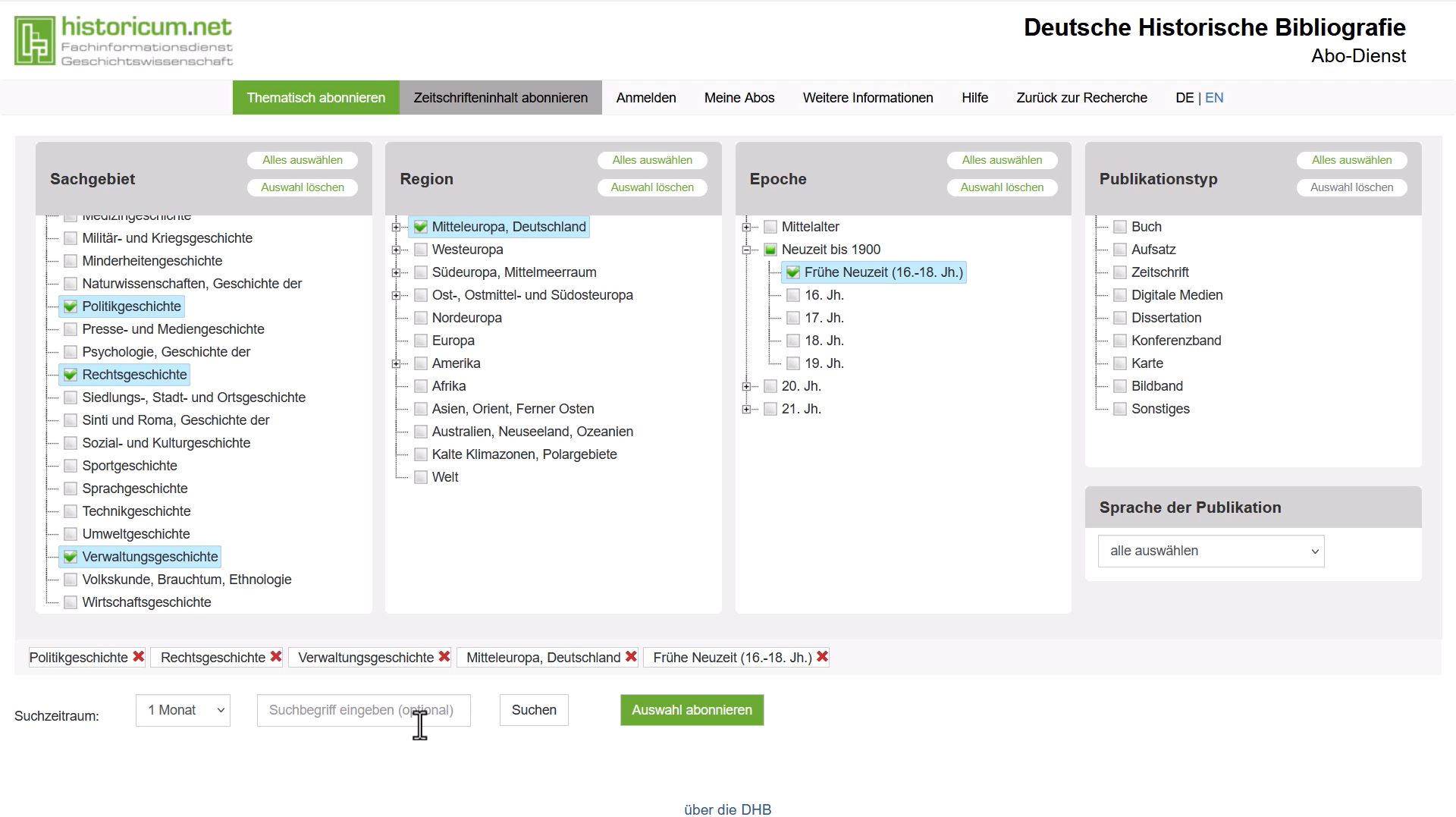Open the Sprache der Publikation dropdown

(x=1210, y=551)
